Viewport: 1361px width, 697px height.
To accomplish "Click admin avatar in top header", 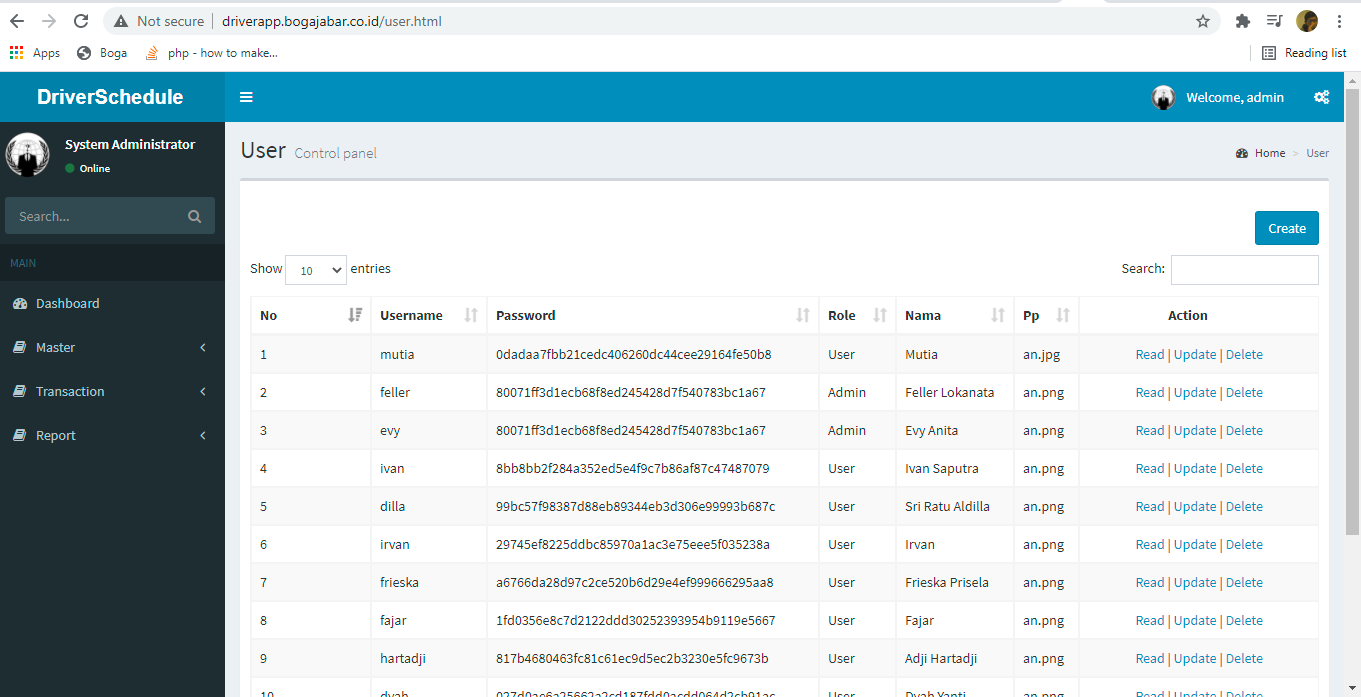I will pyautogui.click(x=1163, y=97).
